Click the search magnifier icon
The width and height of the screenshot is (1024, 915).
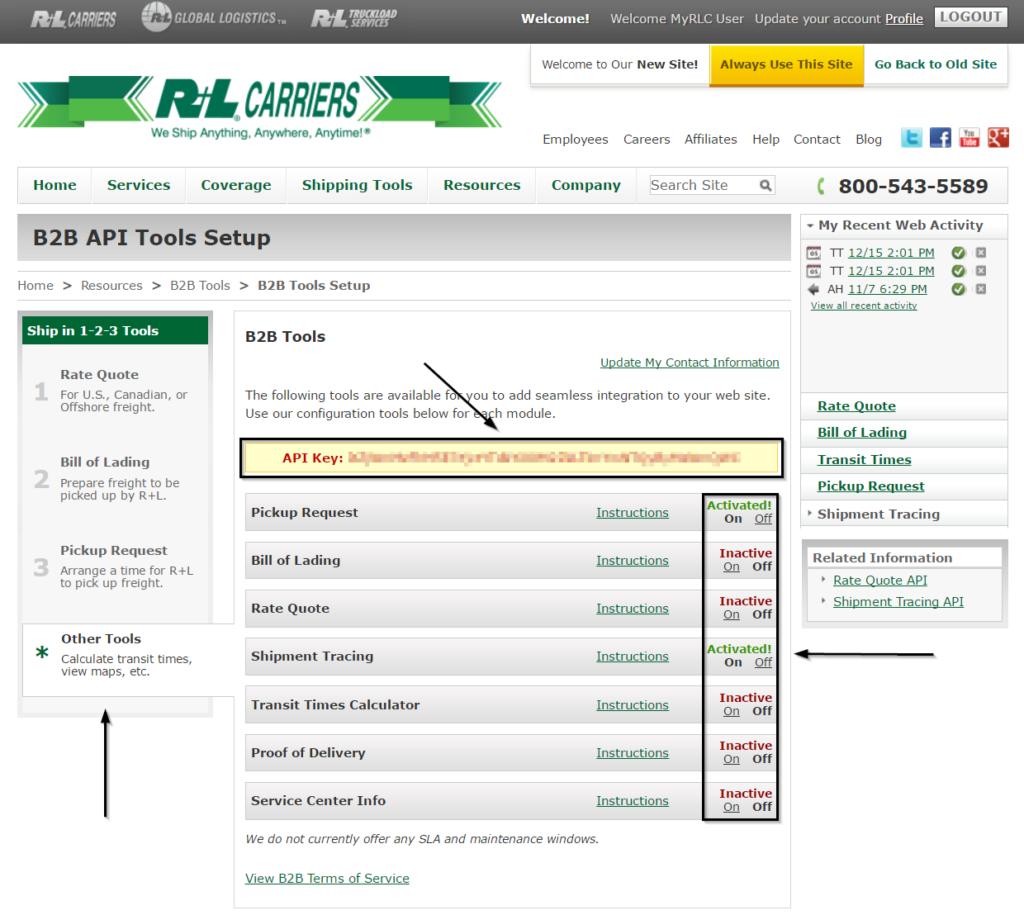pyautogui.click(x=766, y=185)
